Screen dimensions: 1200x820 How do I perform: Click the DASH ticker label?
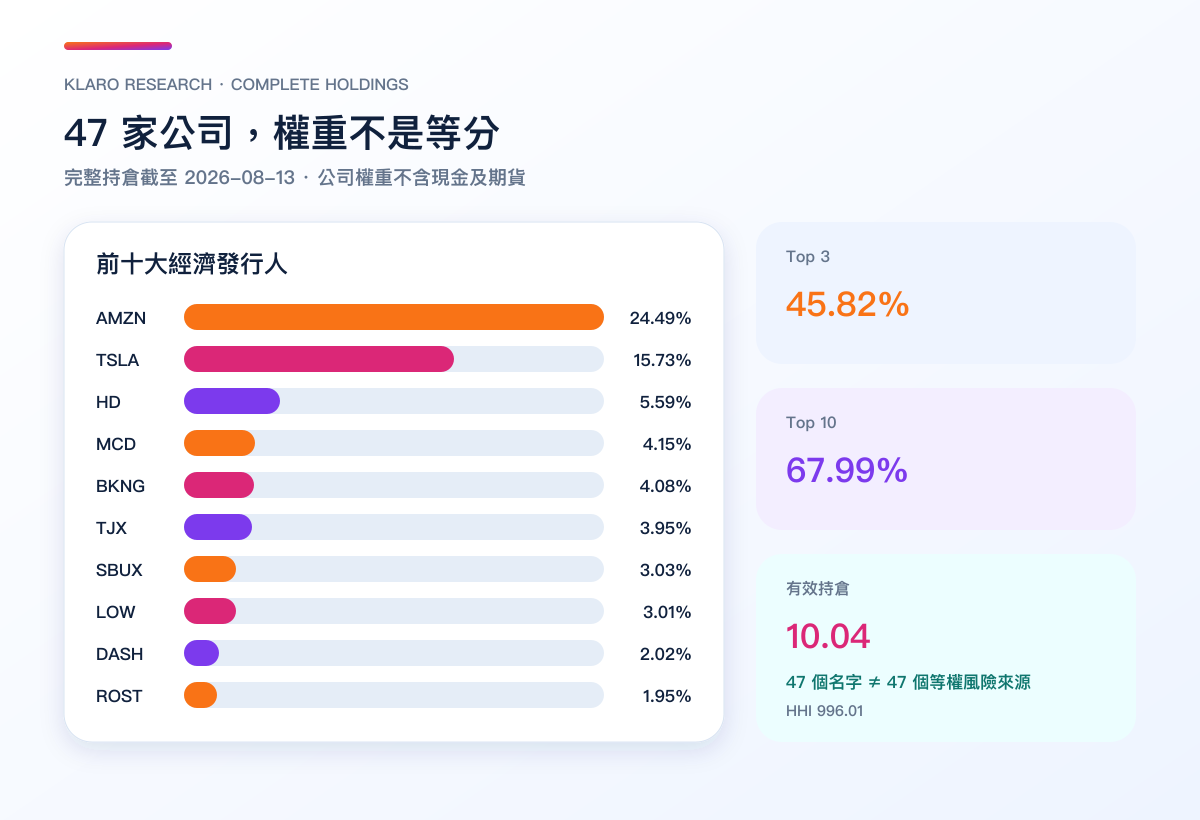(x=119, y=654)
